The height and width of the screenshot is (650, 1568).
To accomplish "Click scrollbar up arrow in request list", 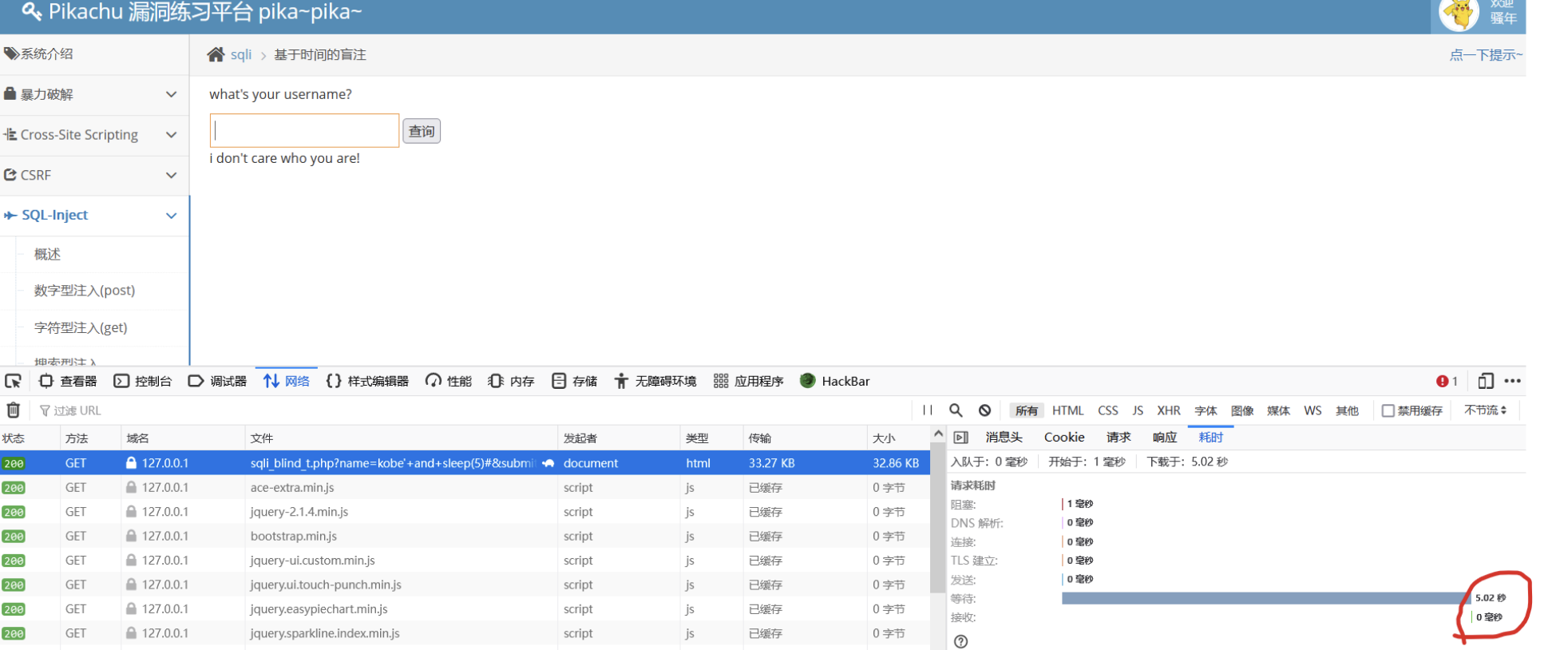I will 939,434.
